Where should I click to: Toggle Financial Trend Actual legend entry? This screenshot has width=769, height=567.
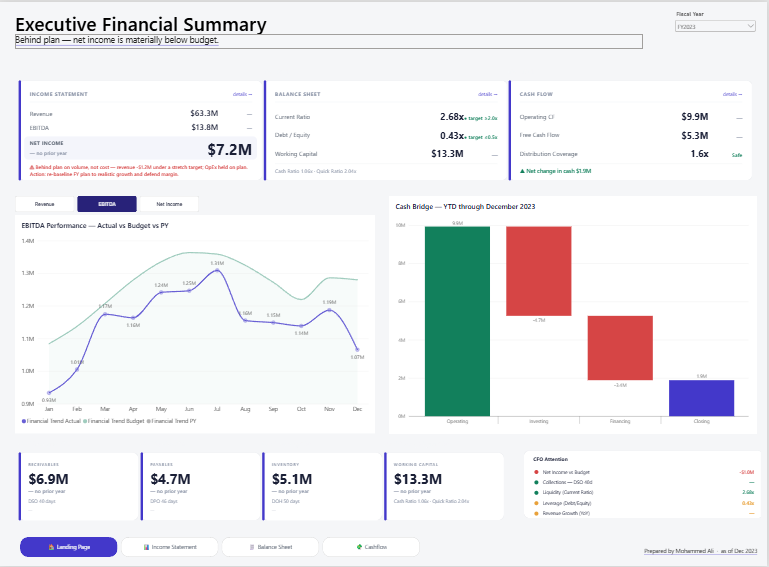click(51, 421)
